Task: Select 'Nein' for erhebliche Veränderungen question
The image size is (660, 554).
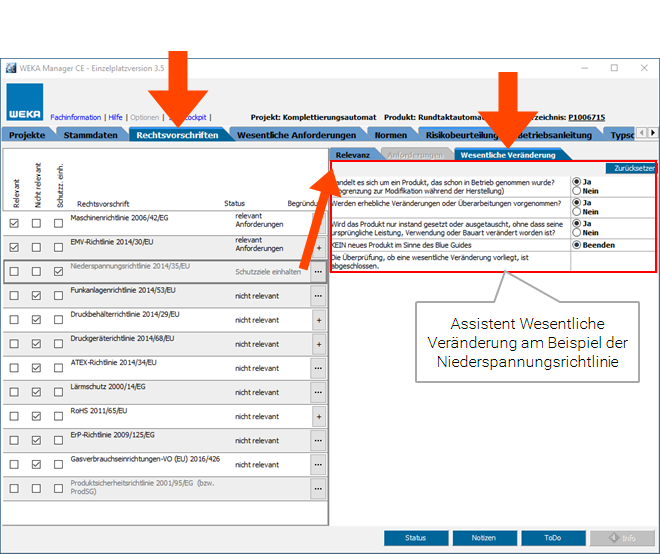Action: click(577, 212)
